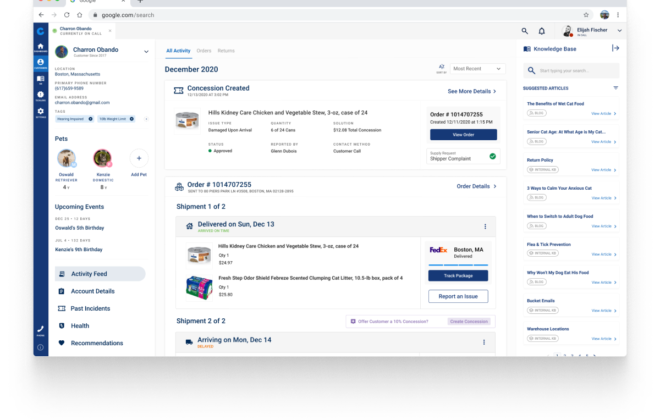Click the browser profile avatar
The height and width of the screenshot is (420, 660).
click(x=604, y=15)
